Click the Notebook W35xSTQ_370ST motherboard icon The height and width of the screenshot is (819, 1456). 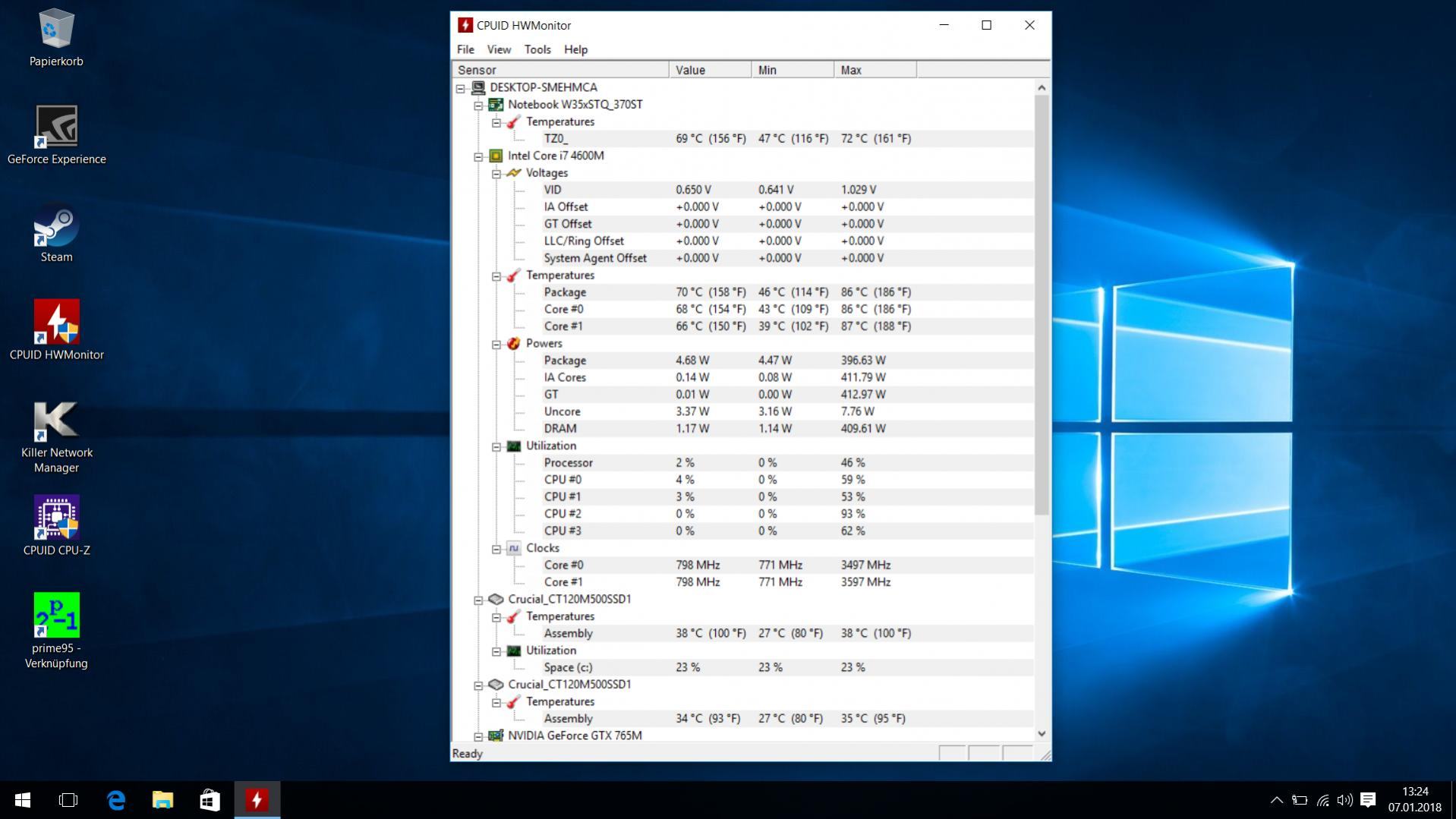click(496, 105)
